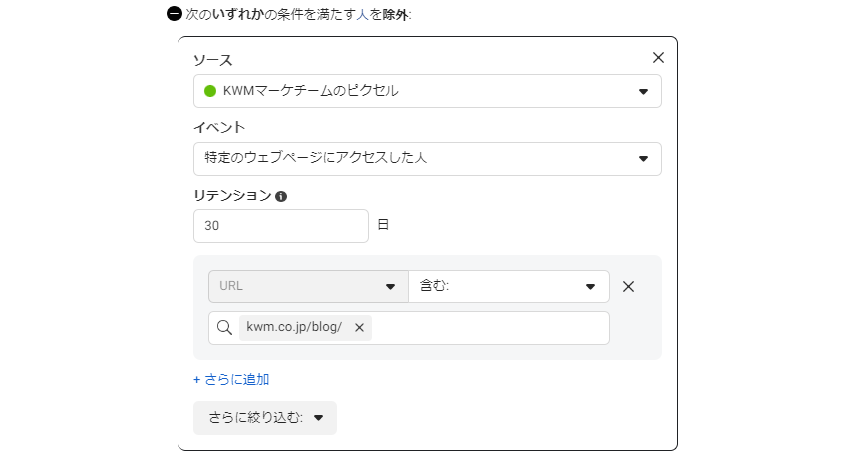Click the retention days input field
Viewport: 850px width, 460px height.
pyautogui.click(x=281, y=226)
